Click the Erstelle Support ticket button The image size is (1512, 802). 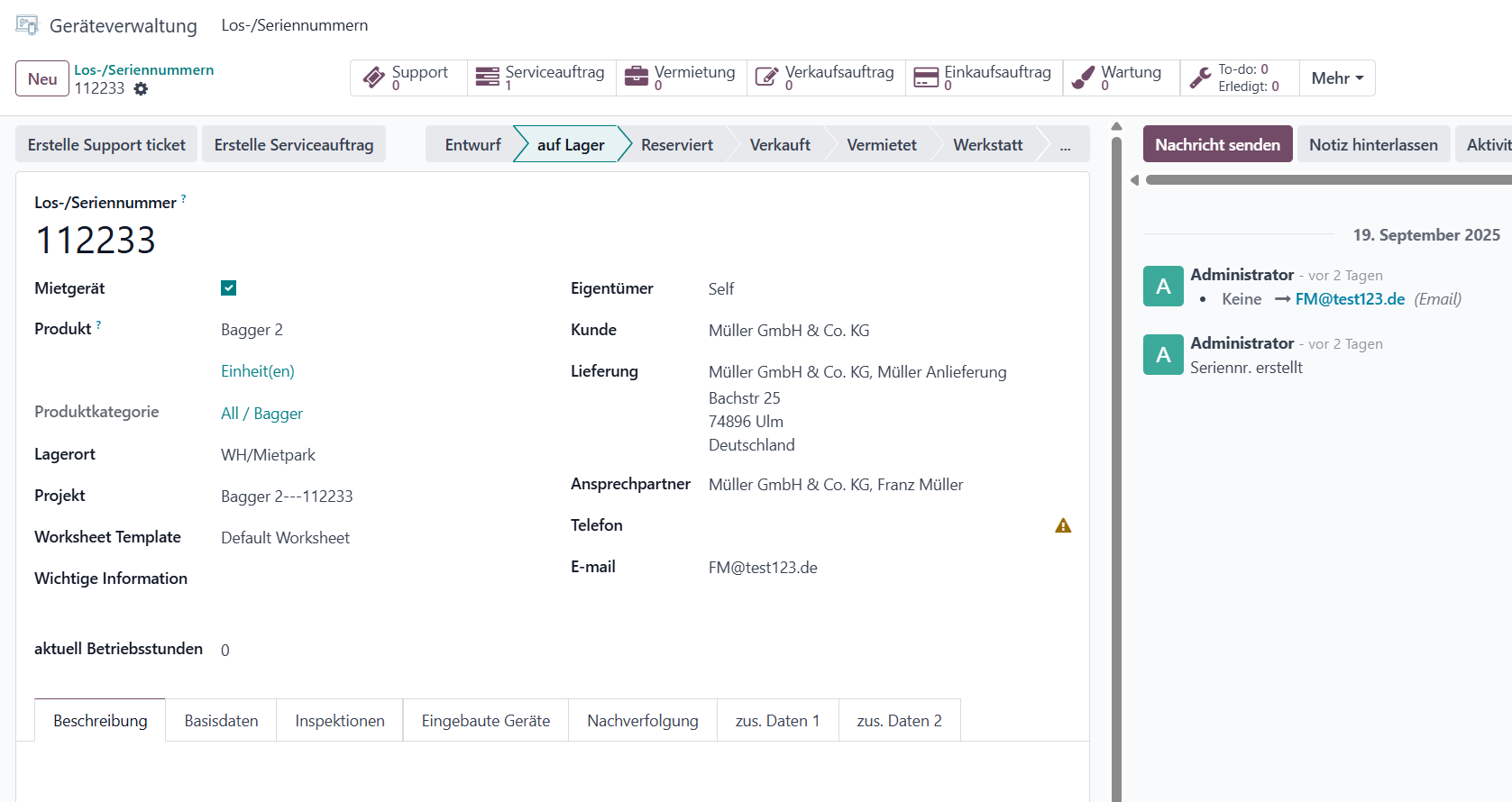[x=106, y=145]
